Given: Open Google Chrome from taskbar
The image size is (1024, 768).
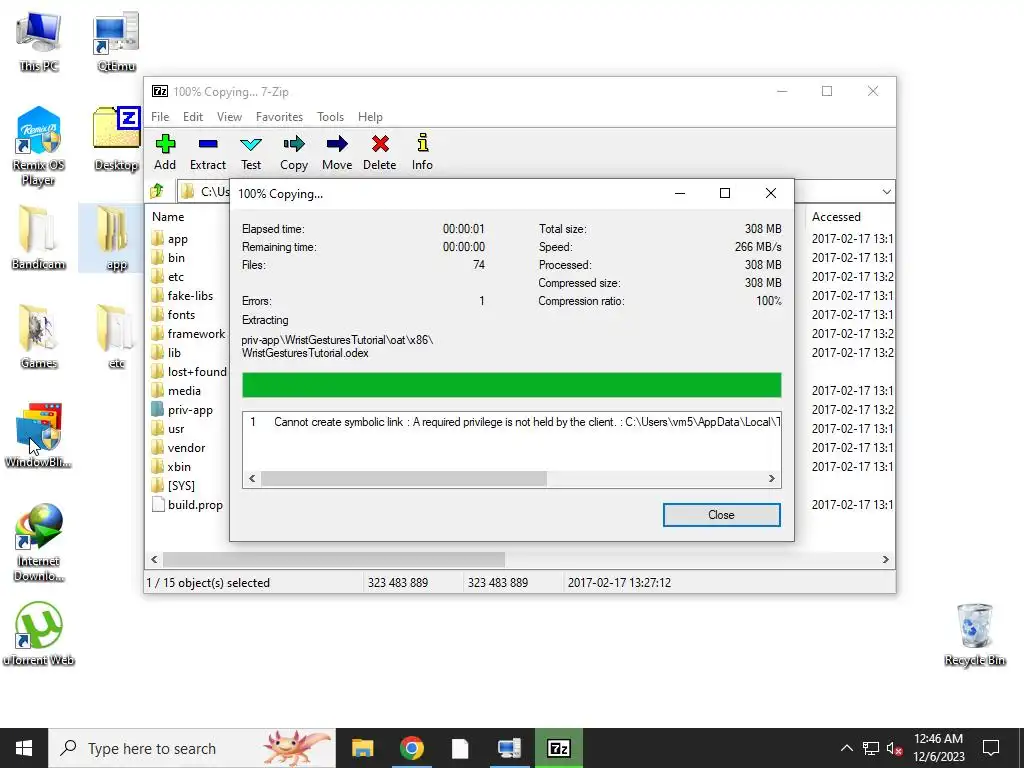Looking at the screenshot, I should [411, 748].
